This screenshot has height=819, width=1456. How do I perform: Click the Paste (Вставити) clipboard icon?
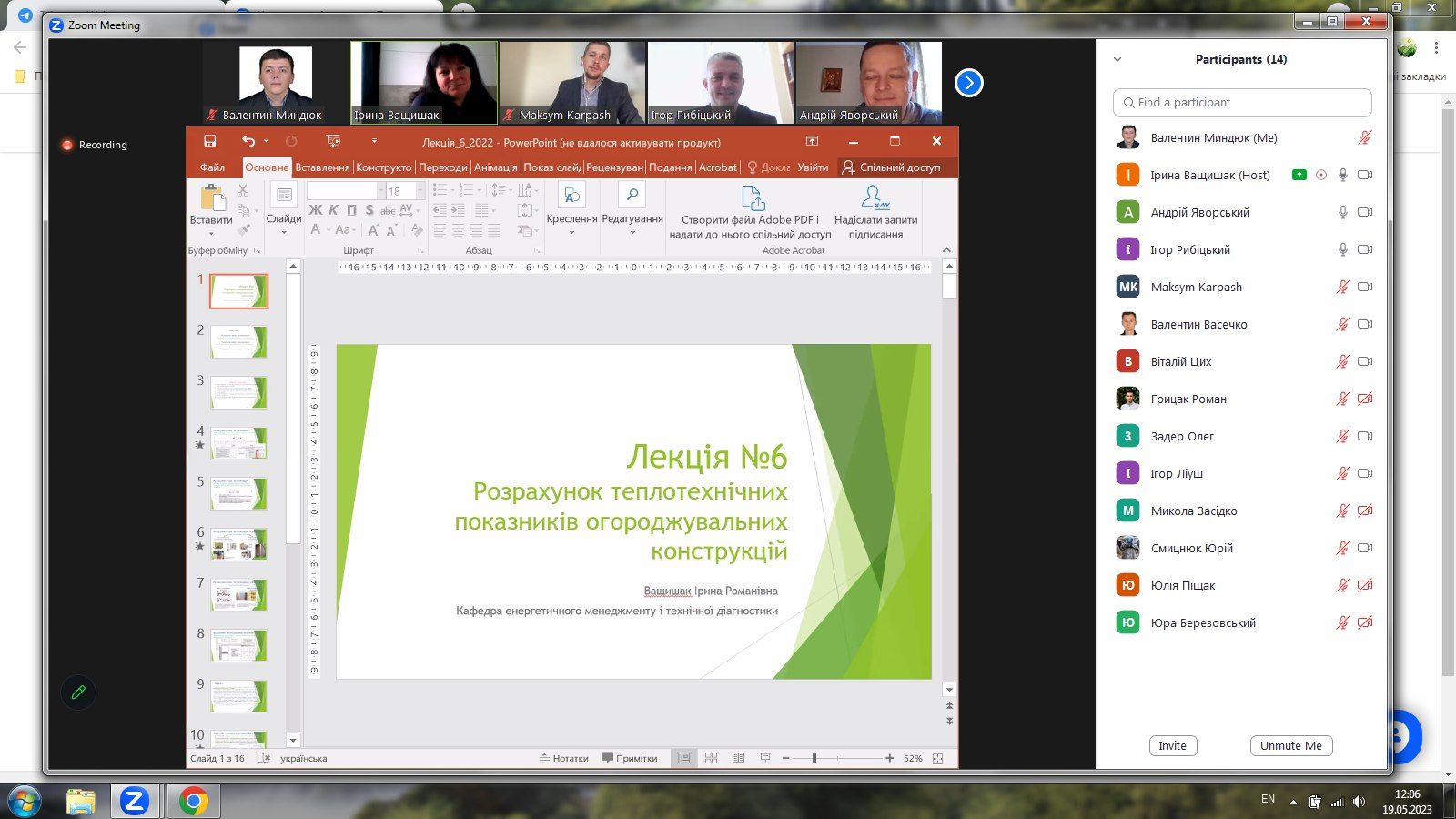(x=212, y=197)
